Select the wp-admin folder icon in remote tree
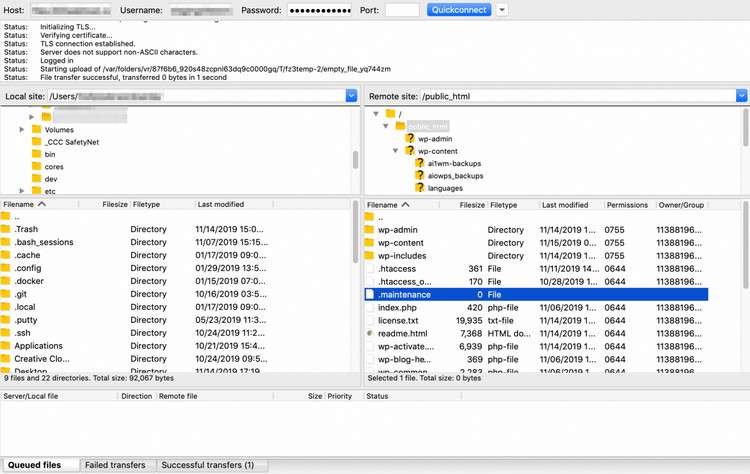 pyautogui.click(x=410, y=139)
